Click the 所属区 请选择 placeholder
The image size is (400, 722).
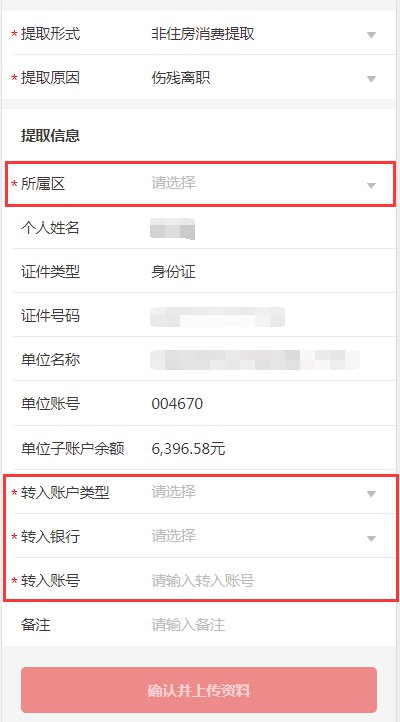(x=174, y=183)
